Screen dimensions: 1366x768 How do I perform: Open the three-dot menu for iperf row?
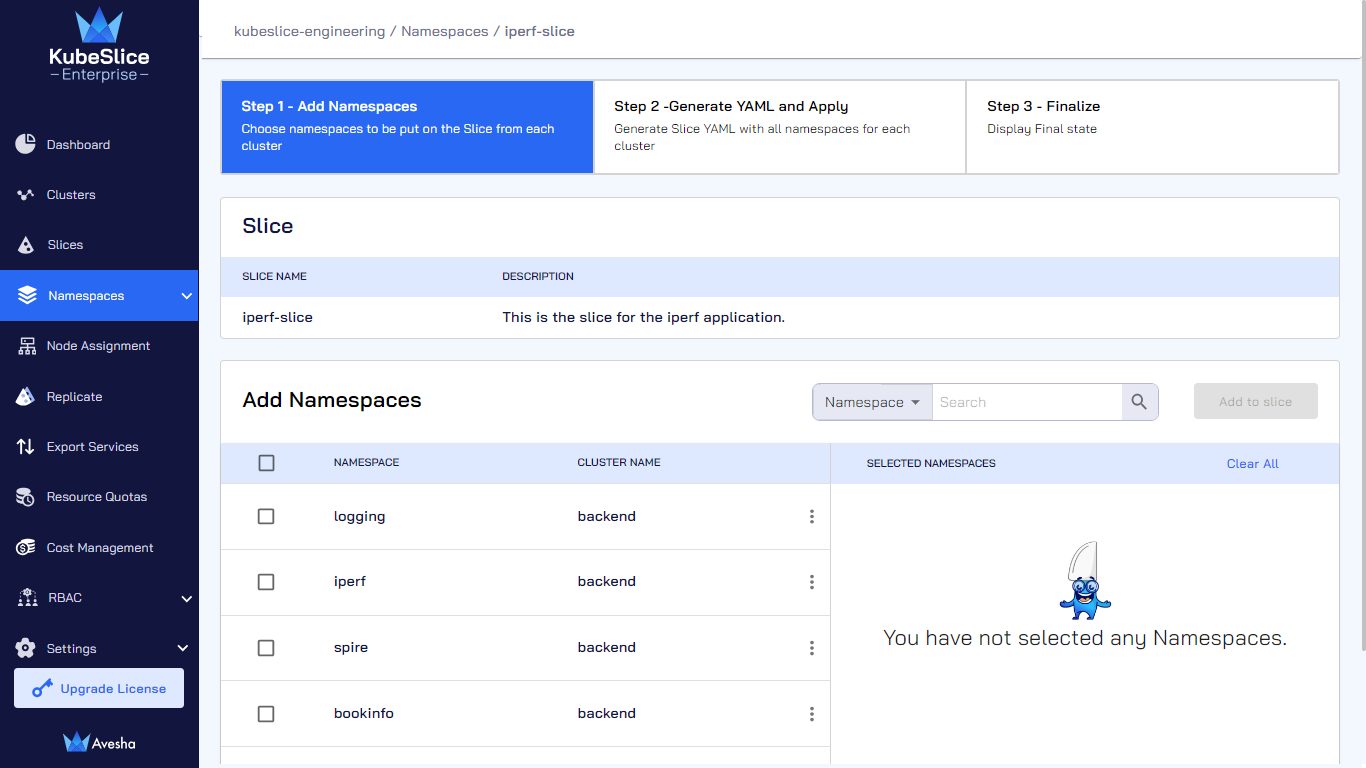812,582
